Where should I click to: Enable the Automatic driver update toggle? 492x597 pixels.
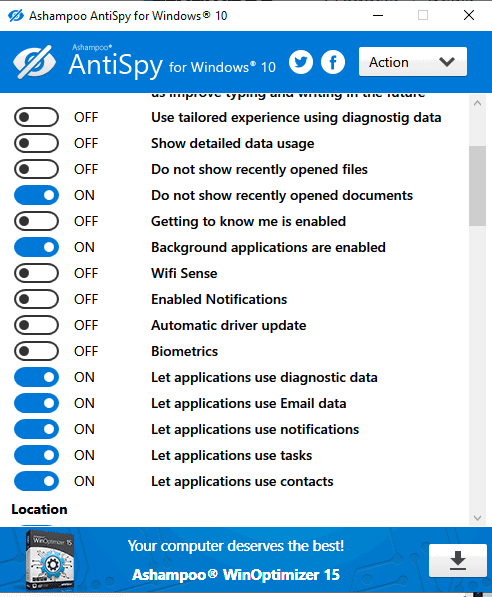(x=37, y=326)
